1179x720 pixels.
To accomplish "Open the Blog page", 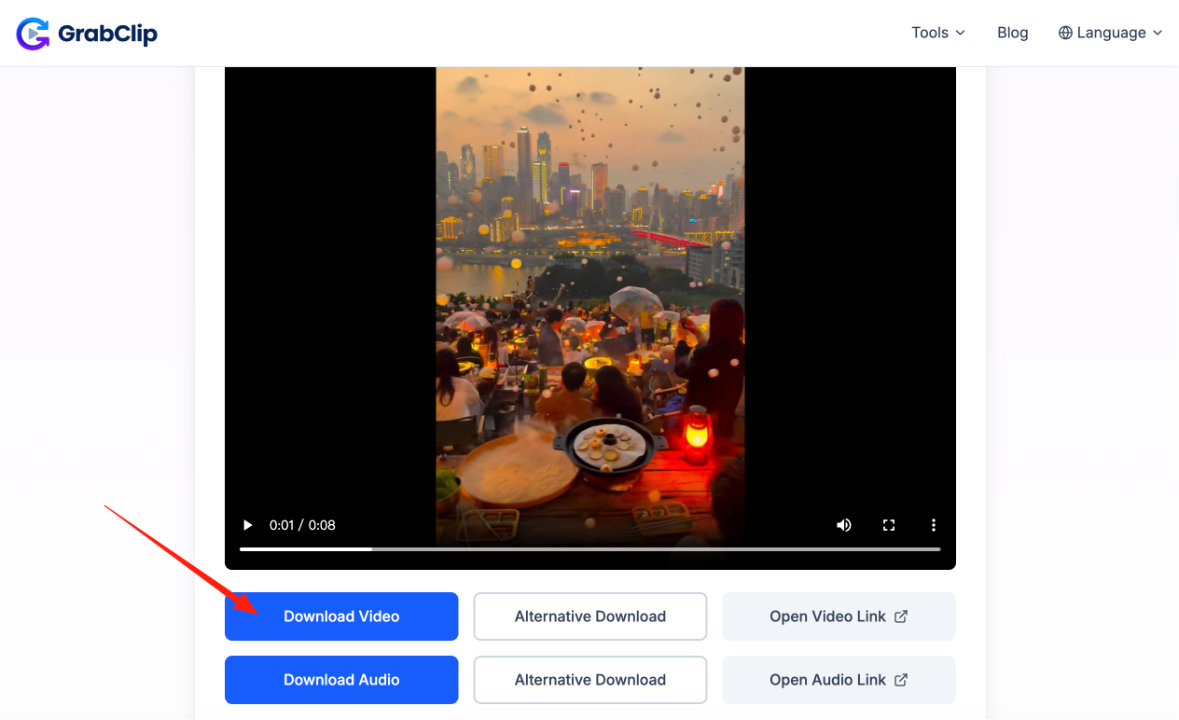I will [1012, 33].
